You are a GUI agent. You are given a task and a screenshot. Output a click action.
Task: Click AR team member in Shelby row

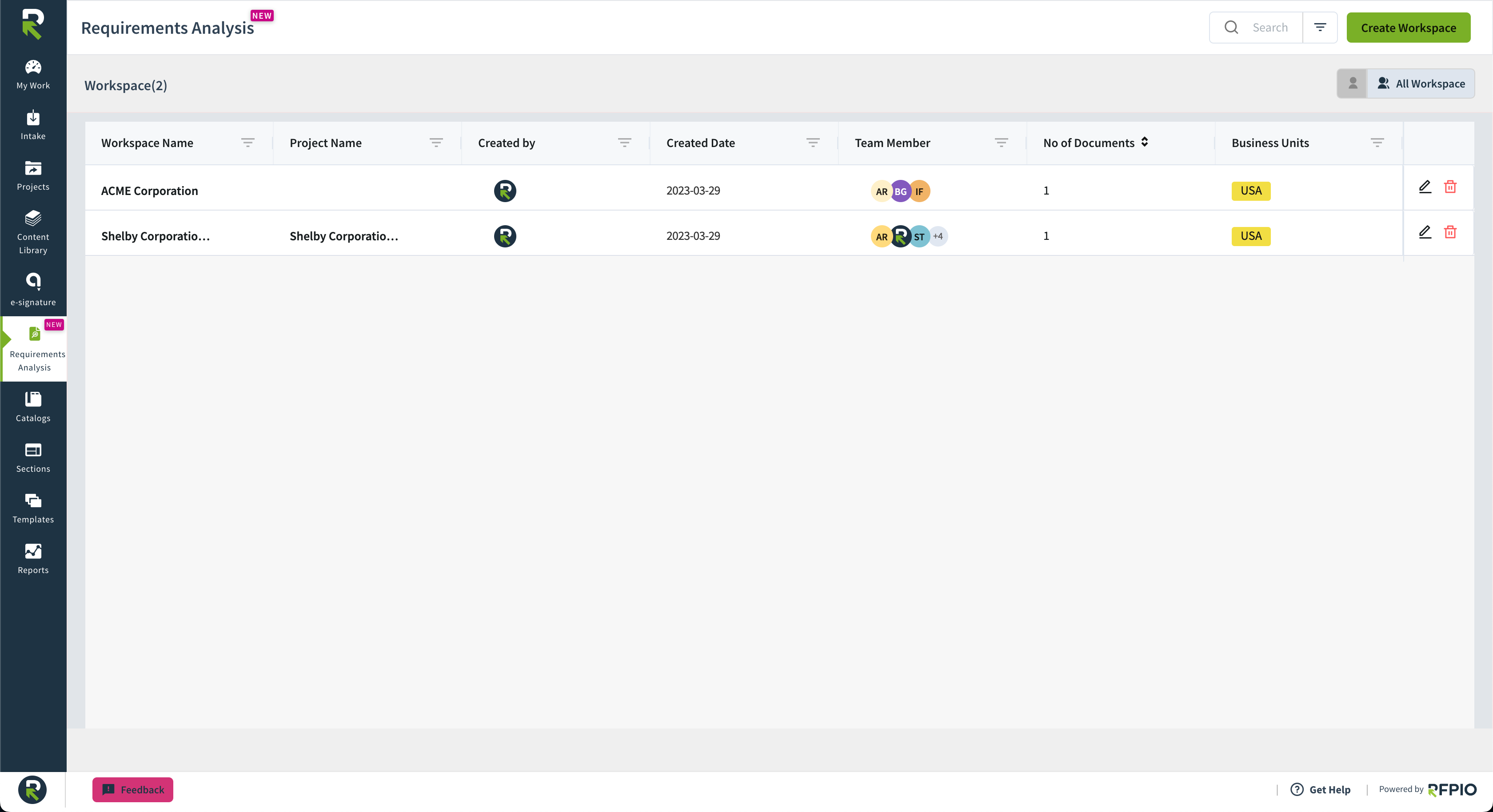click(x=882, y=236)
